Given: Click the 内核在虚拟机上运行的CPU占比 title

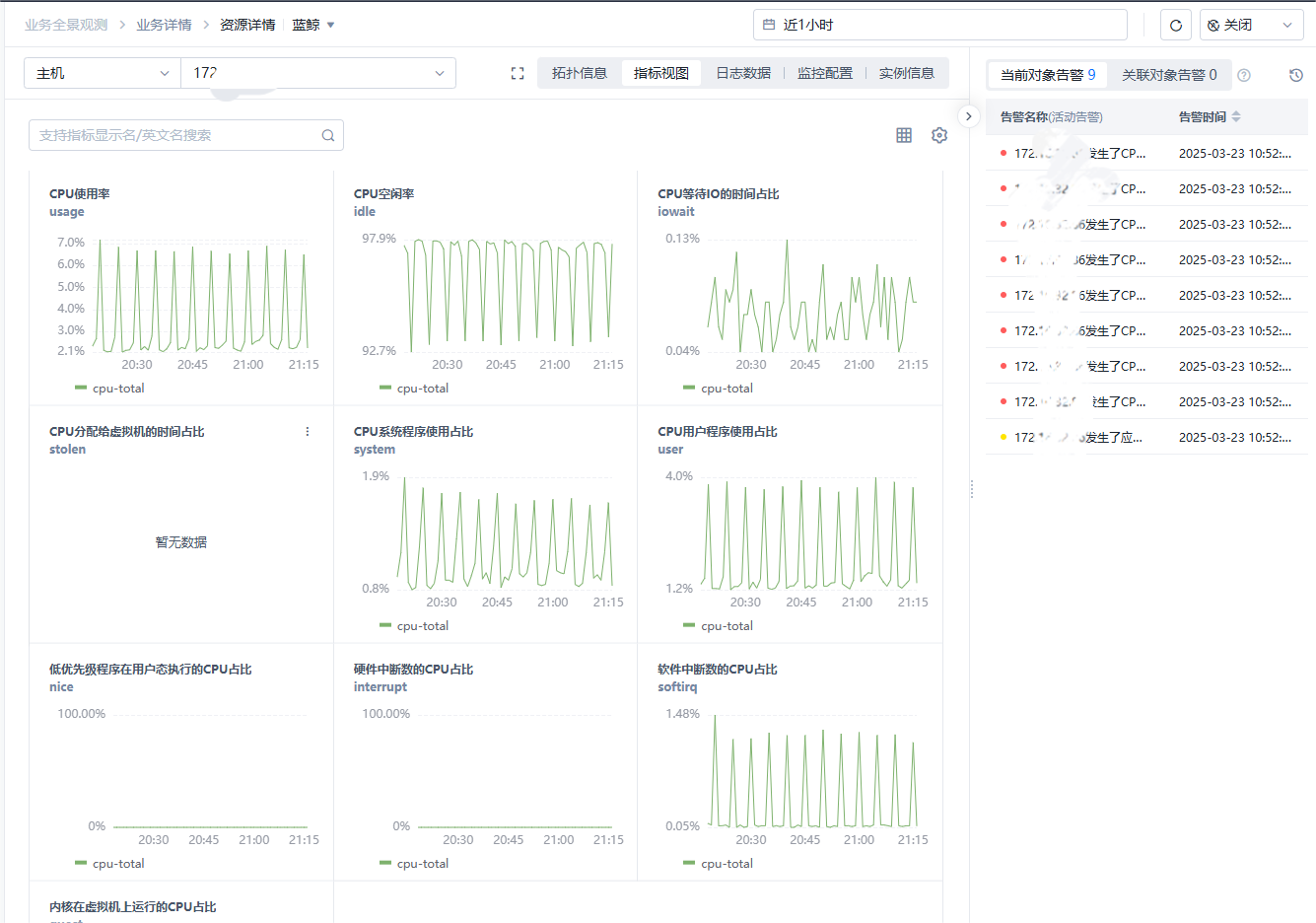Looking at the screenshot, I should (x=133, y=907).
